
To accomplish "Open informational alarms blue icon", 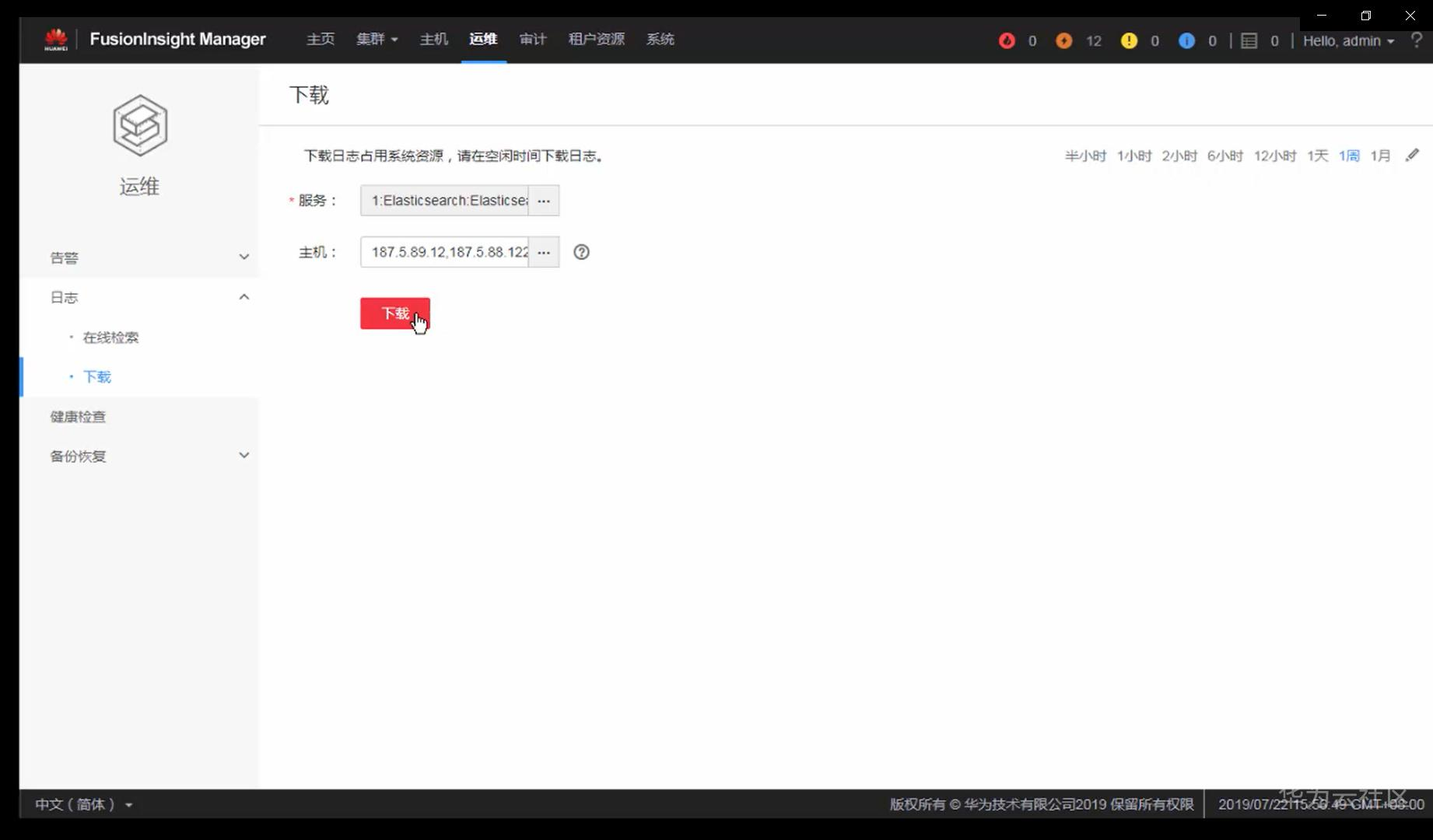I will [1186, 40].
